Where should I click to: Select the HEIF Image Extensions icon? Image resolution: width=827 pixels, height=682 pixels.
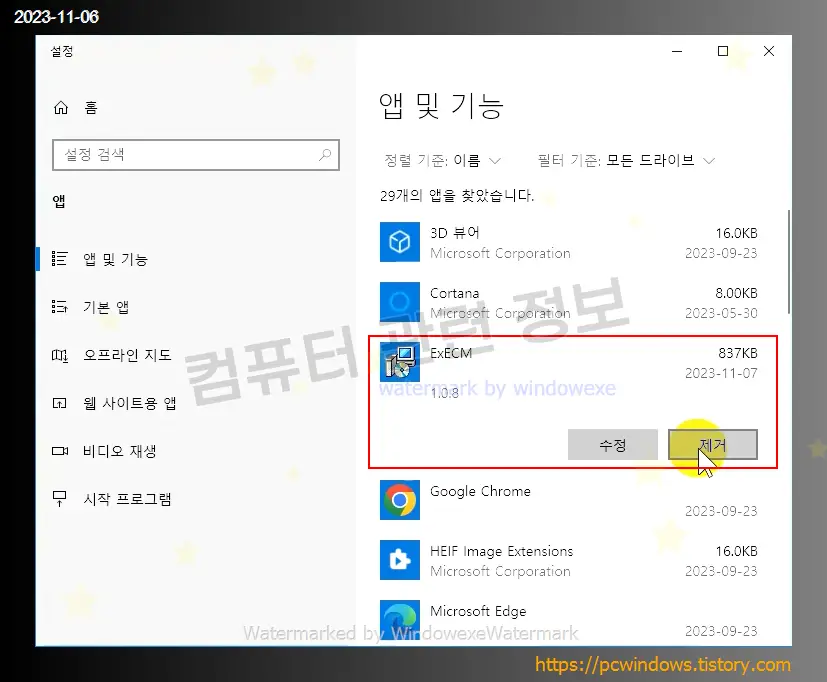point(400,560)
